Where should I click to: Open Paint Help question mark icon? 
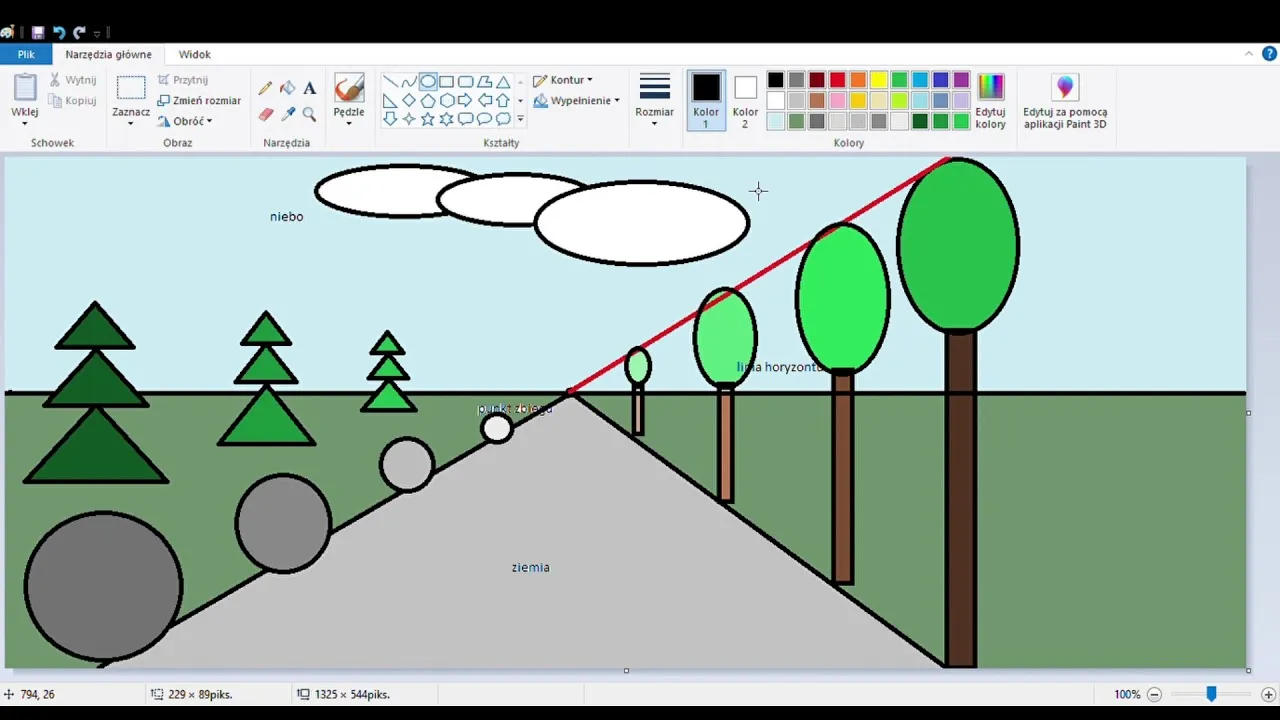point(1270,54)
